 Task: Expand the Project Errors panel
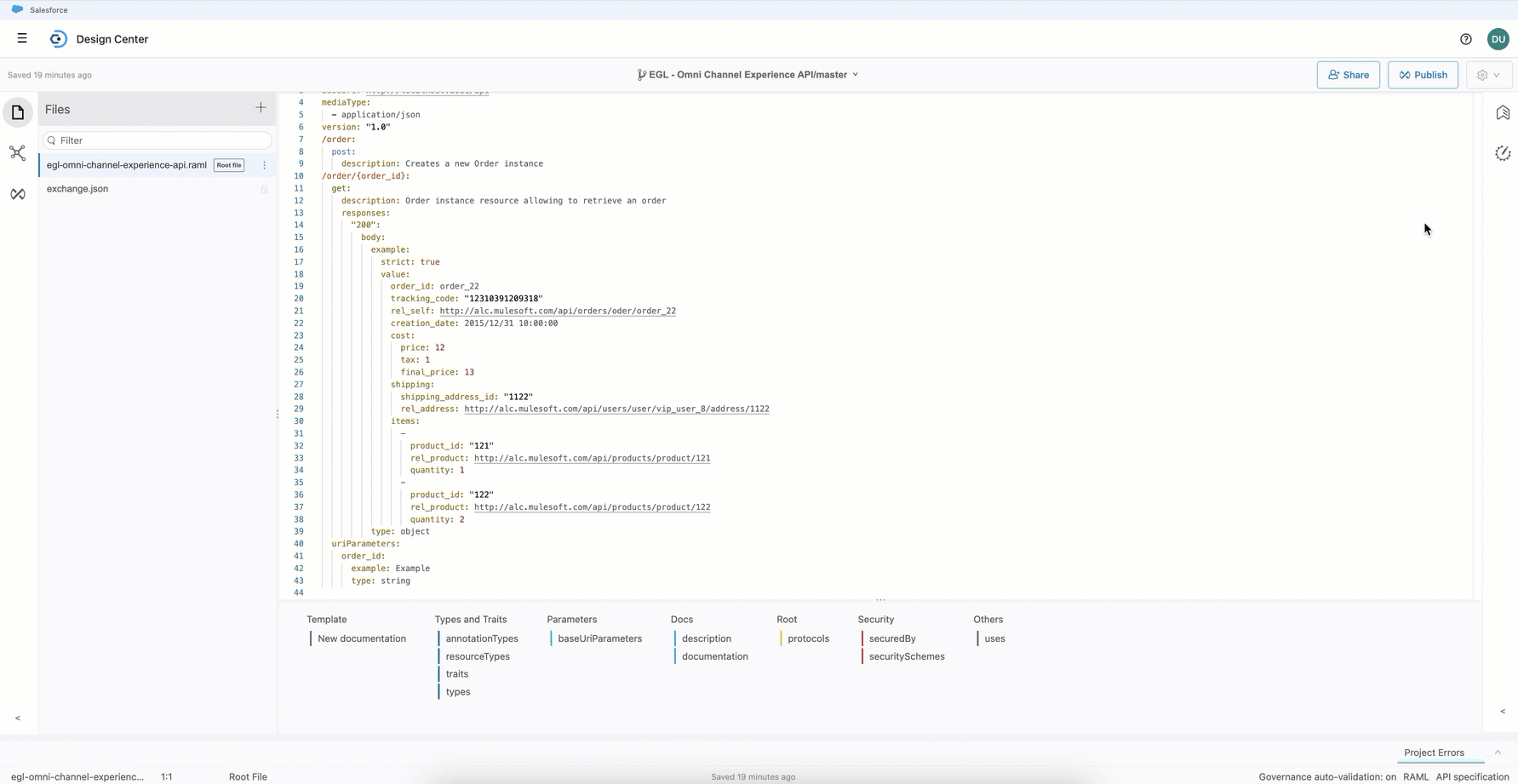(x=1497, y=753)
